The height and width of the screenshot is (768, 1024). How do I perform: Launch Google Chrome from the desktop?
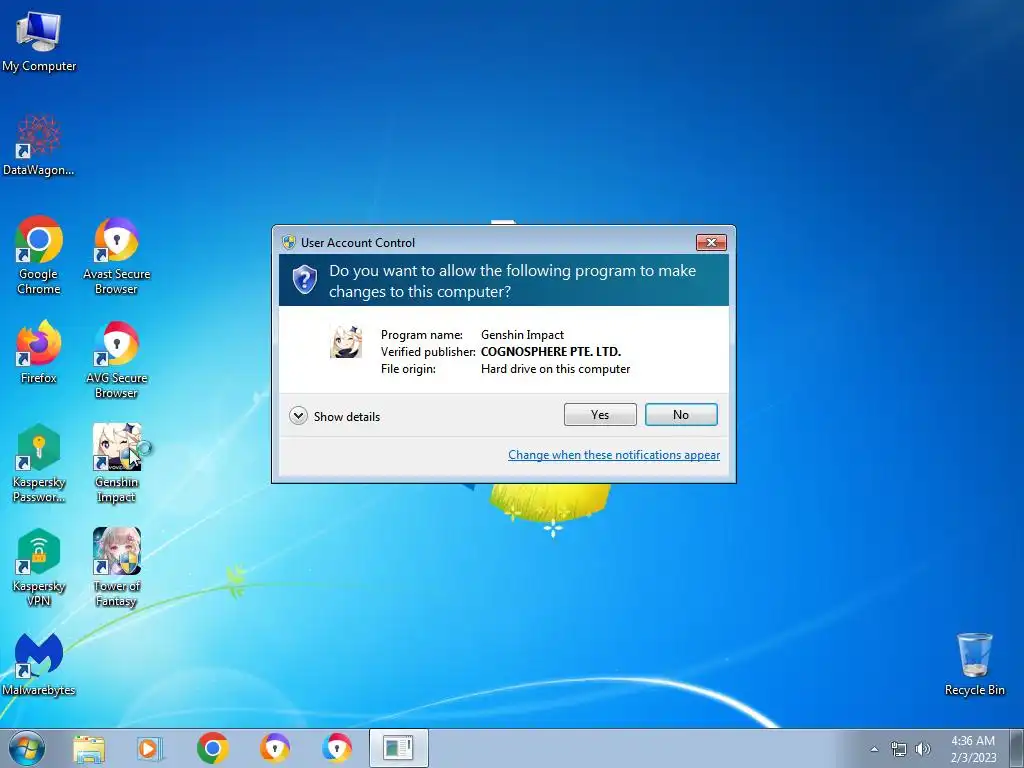[39, 255]
